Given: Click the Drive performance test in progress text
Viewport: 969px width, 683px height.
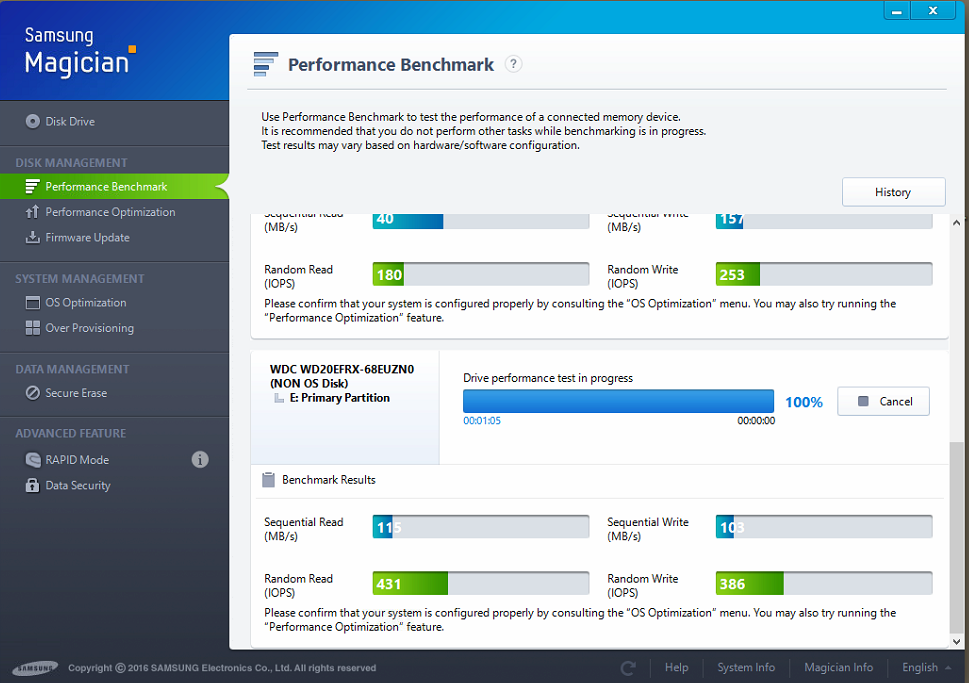Looking at the screenshot, I should [x=548, y=378].
